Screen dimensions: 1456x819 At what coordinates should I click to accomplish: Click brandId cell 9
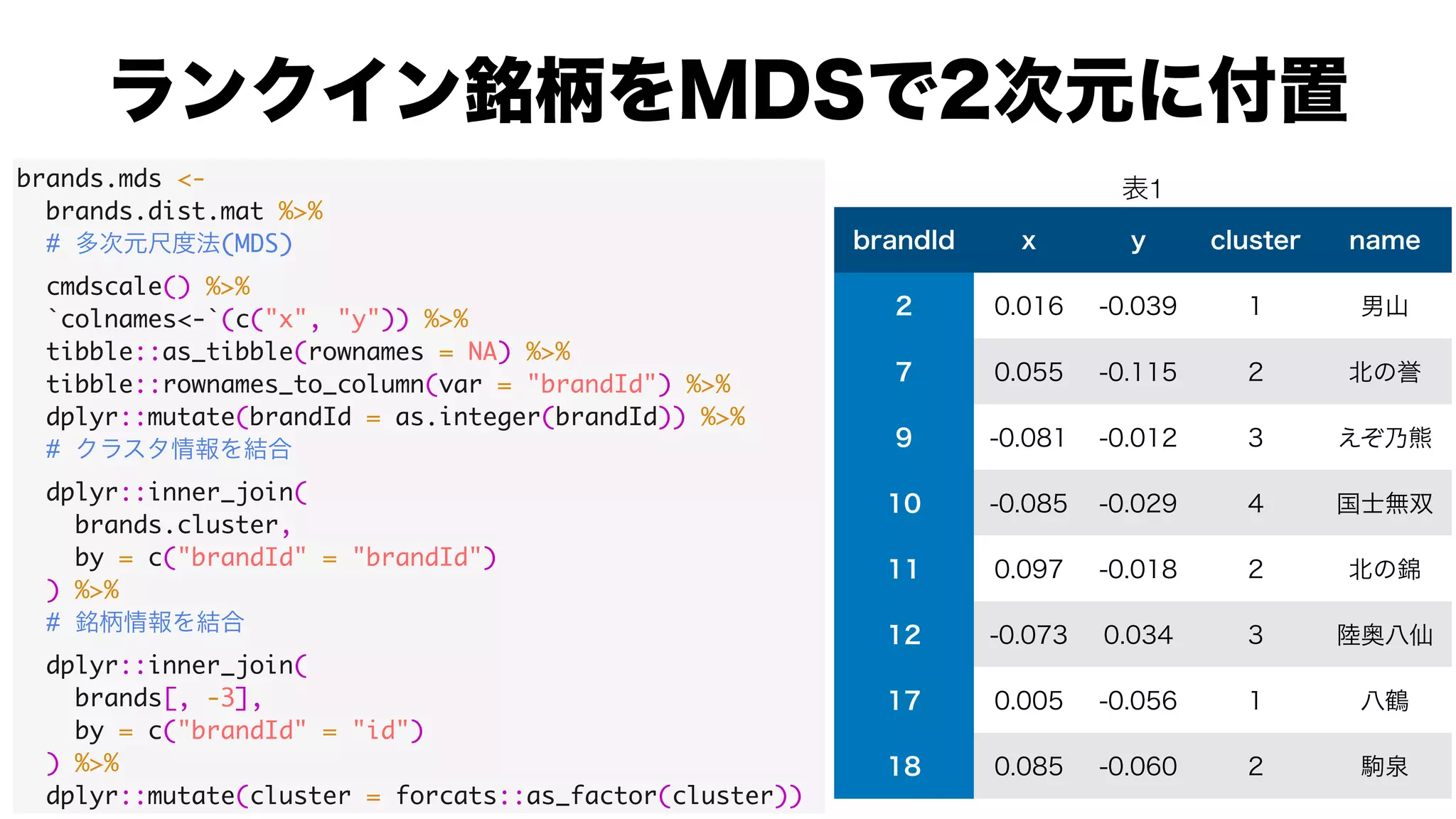pos(904,437)
